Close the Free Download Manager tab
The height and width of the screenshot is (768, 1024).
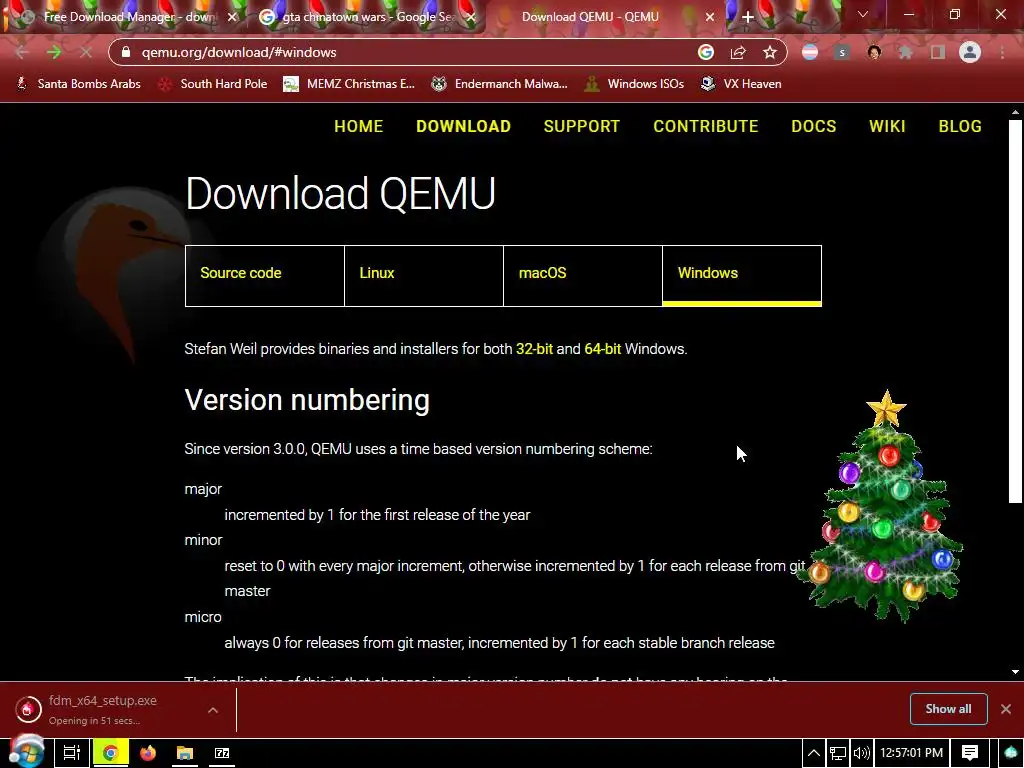point(232,17)
